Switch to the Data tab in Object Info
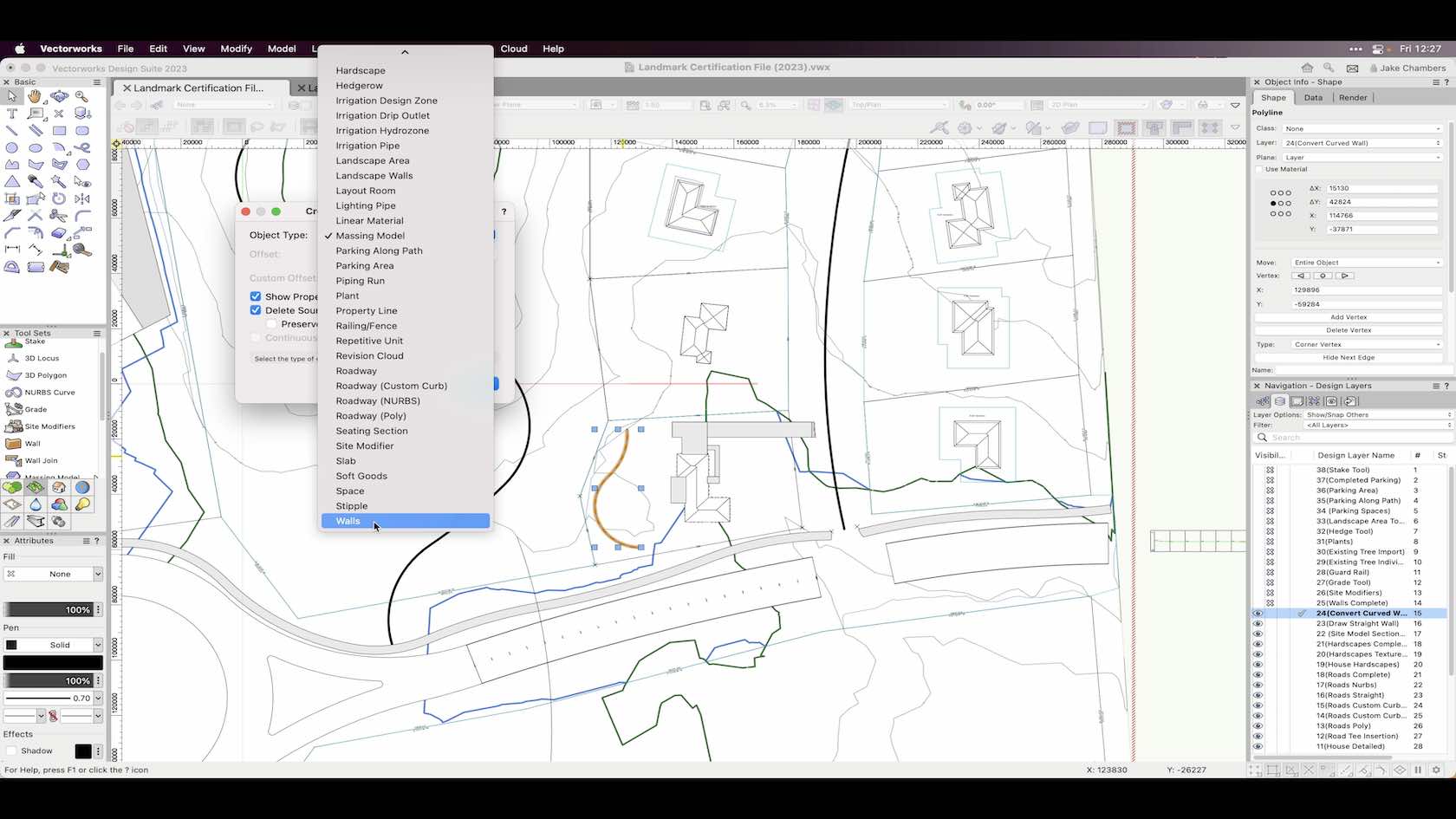Image resolution: width=1456 pixels, height=819 pixels. click(1313, 98)
